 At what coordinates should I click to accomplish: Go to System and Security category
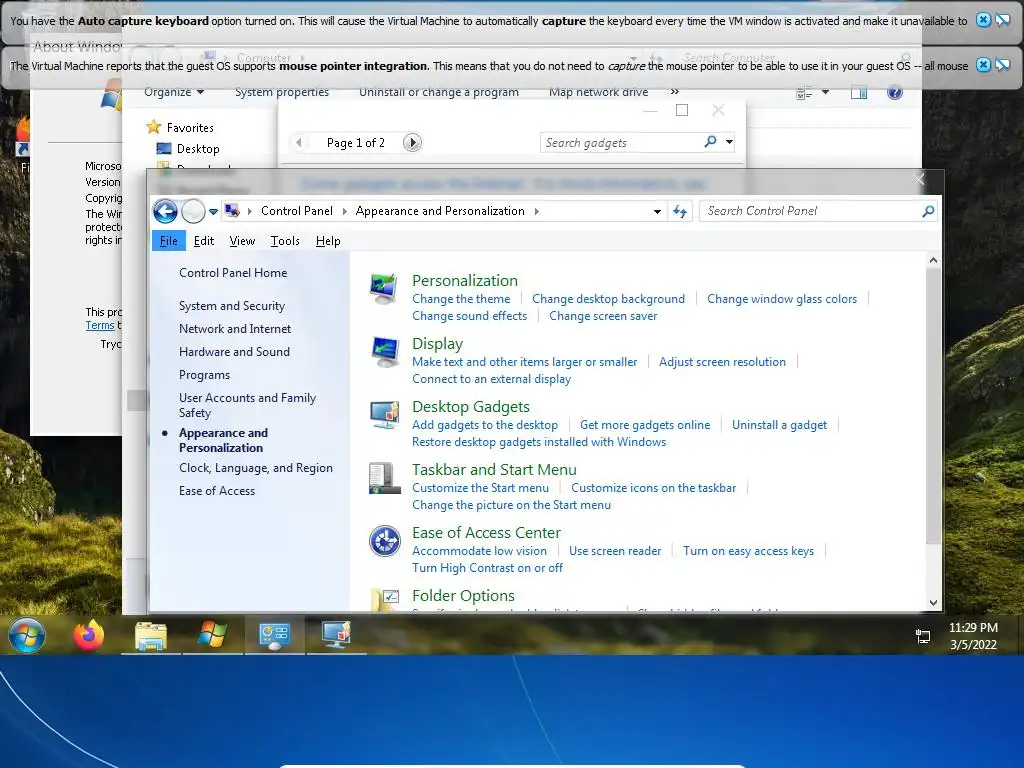click(232, 306)
